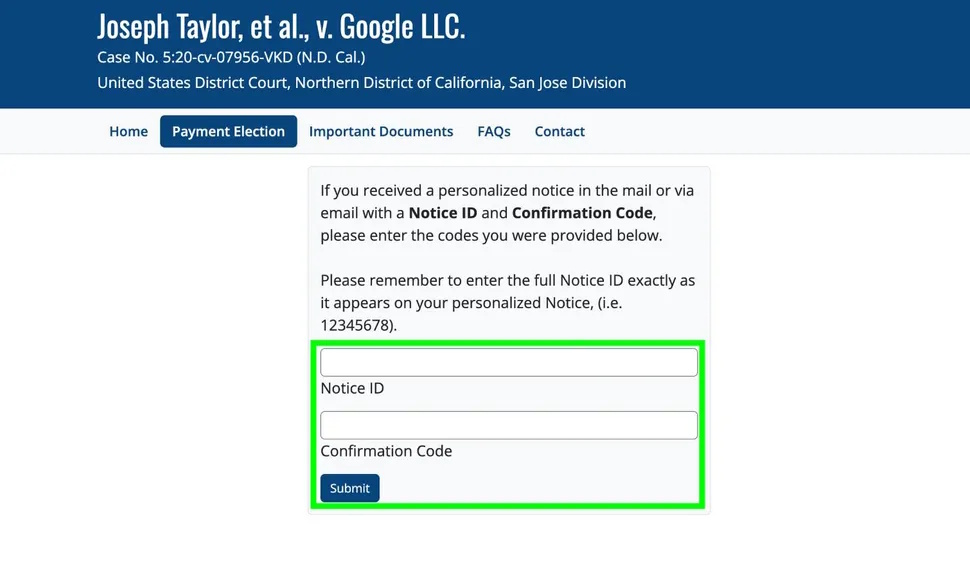
Task: View the FAQs section
Action: 494,131
